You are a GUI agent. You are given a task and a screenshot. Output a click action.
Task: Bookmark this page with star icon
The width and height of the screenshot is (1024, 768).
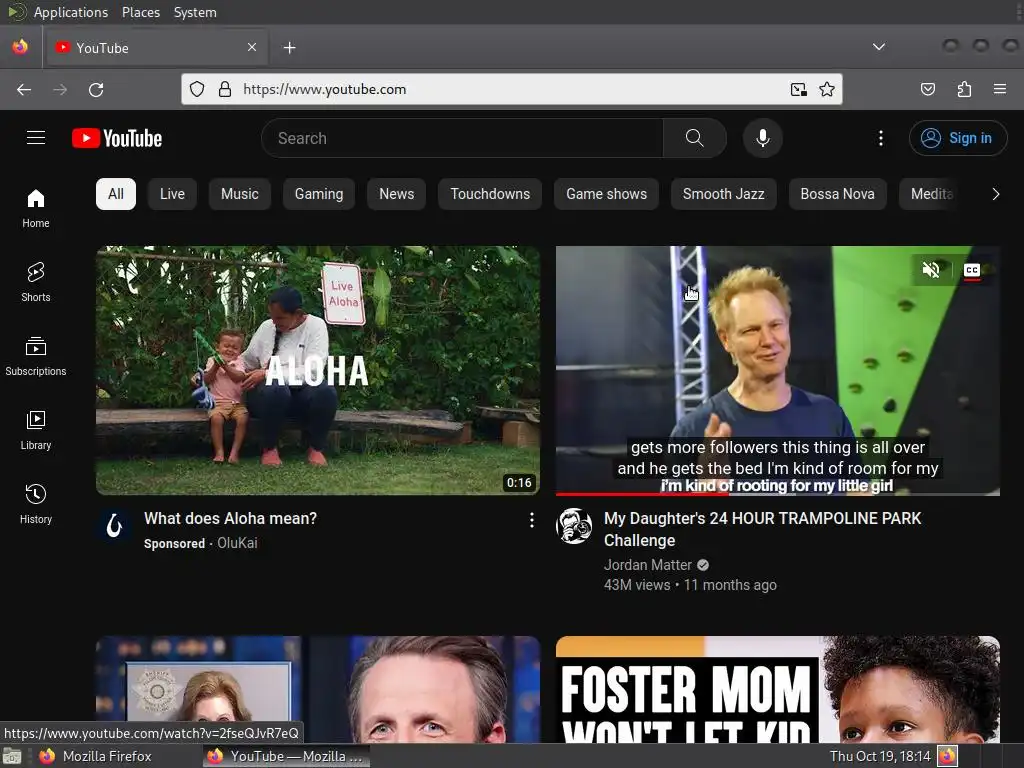click(x=827, y=89)
